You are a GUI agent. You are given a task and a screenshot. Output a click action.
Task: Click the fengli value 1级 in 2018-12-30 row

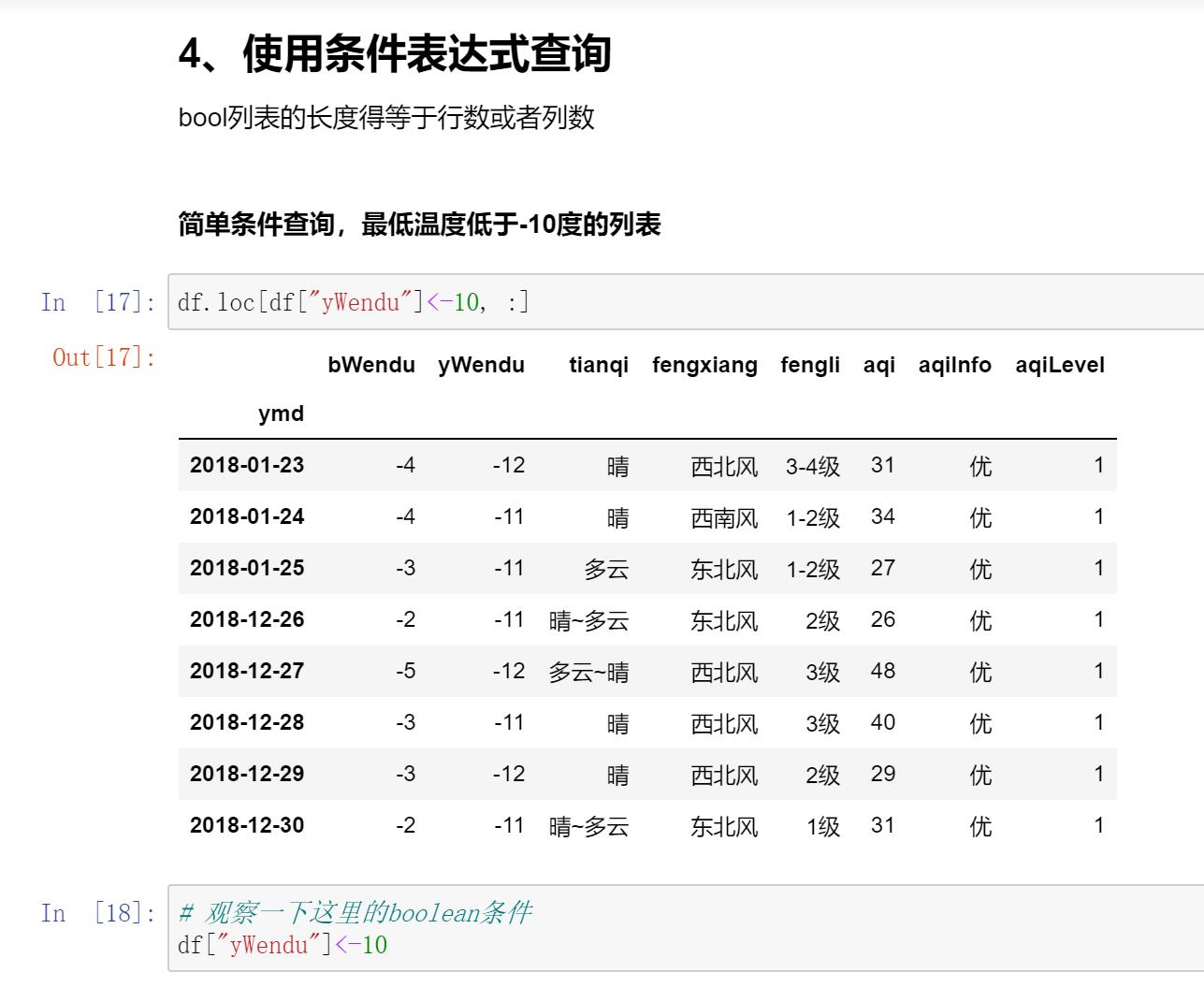(823, 826)
